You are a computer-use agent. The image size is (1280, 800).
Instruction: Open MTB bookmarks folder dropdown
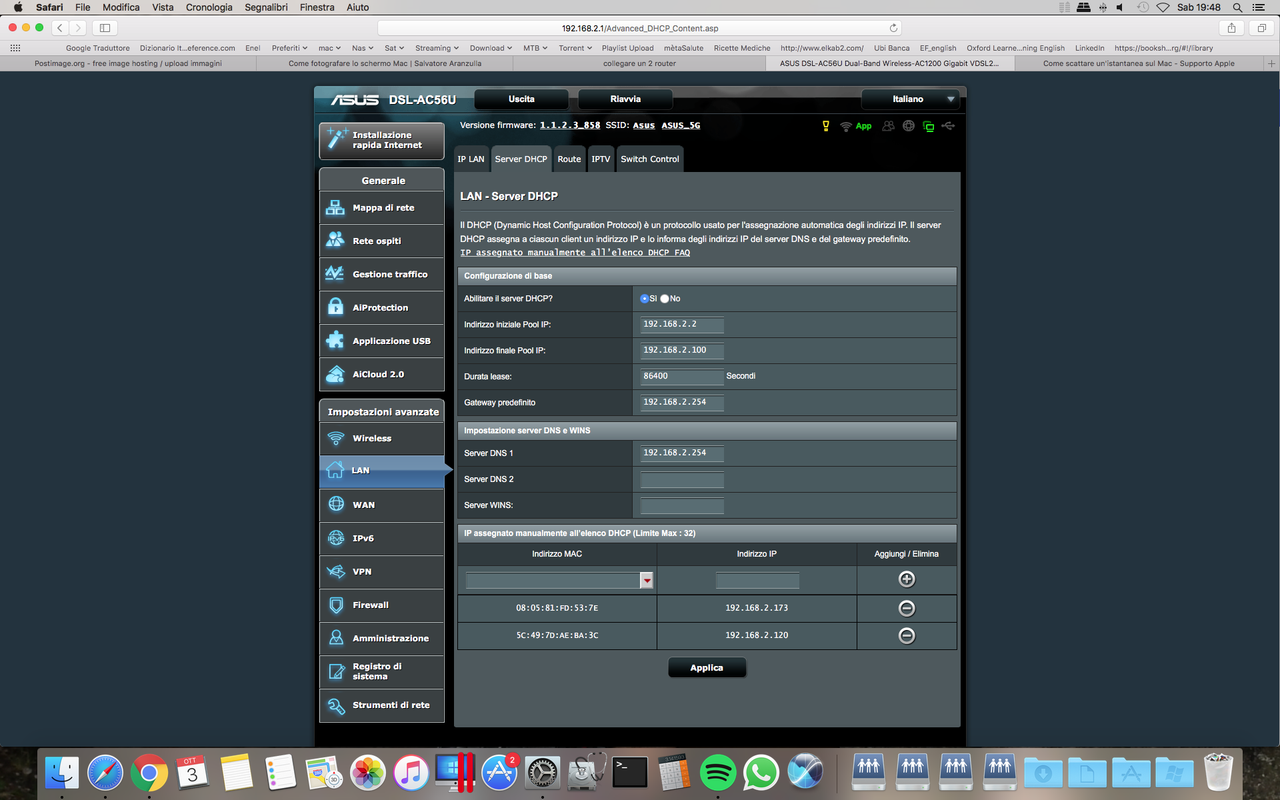(535, 48)
